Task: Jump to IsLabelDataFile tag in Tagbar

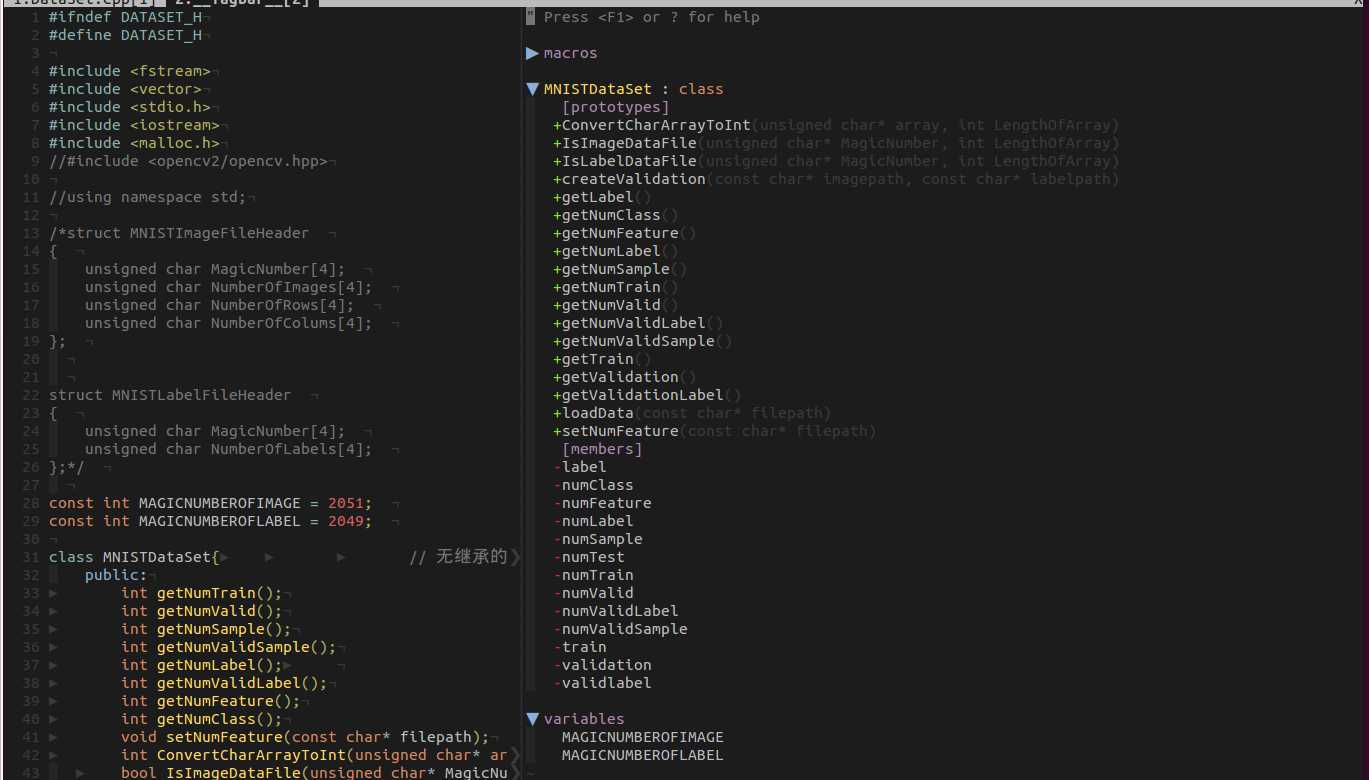Action: (x=629, y=161)
